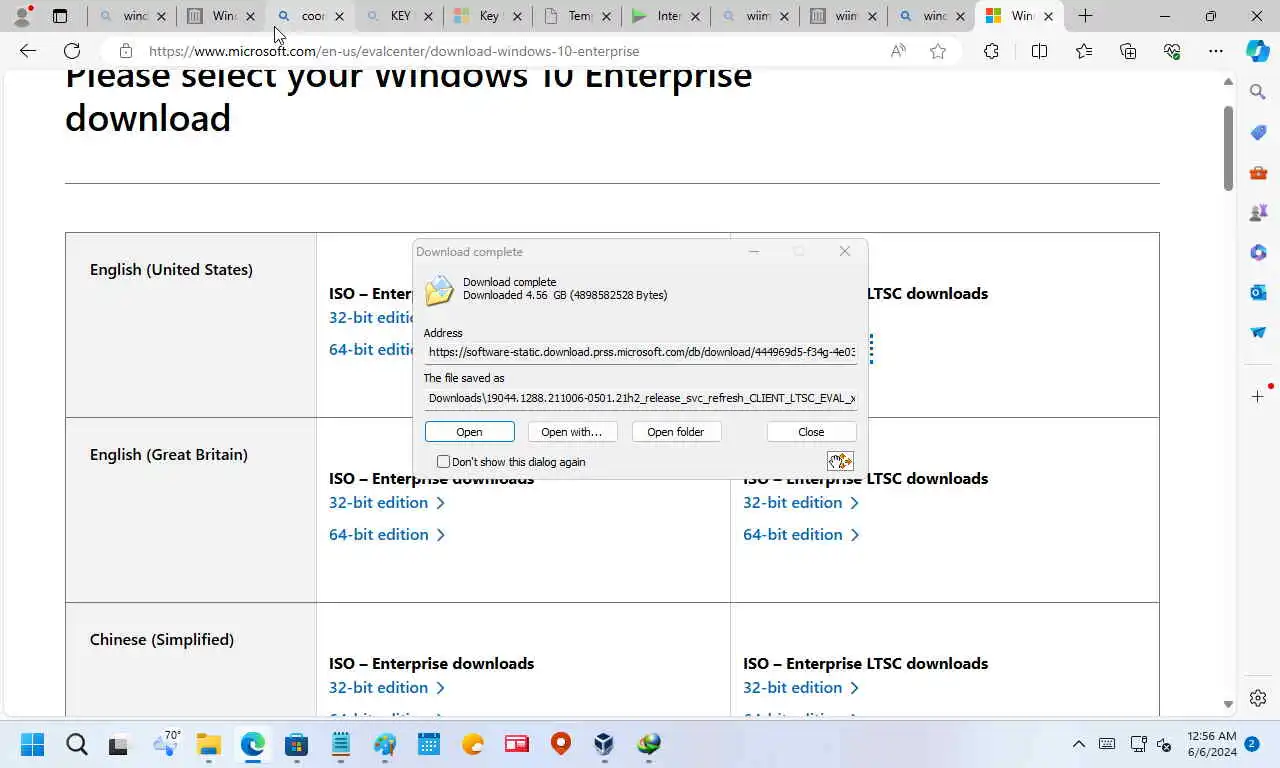Switch to the "coor" search tab
Image resolution: width=1280 pixels, height=768 pixels.
point(311,16)
